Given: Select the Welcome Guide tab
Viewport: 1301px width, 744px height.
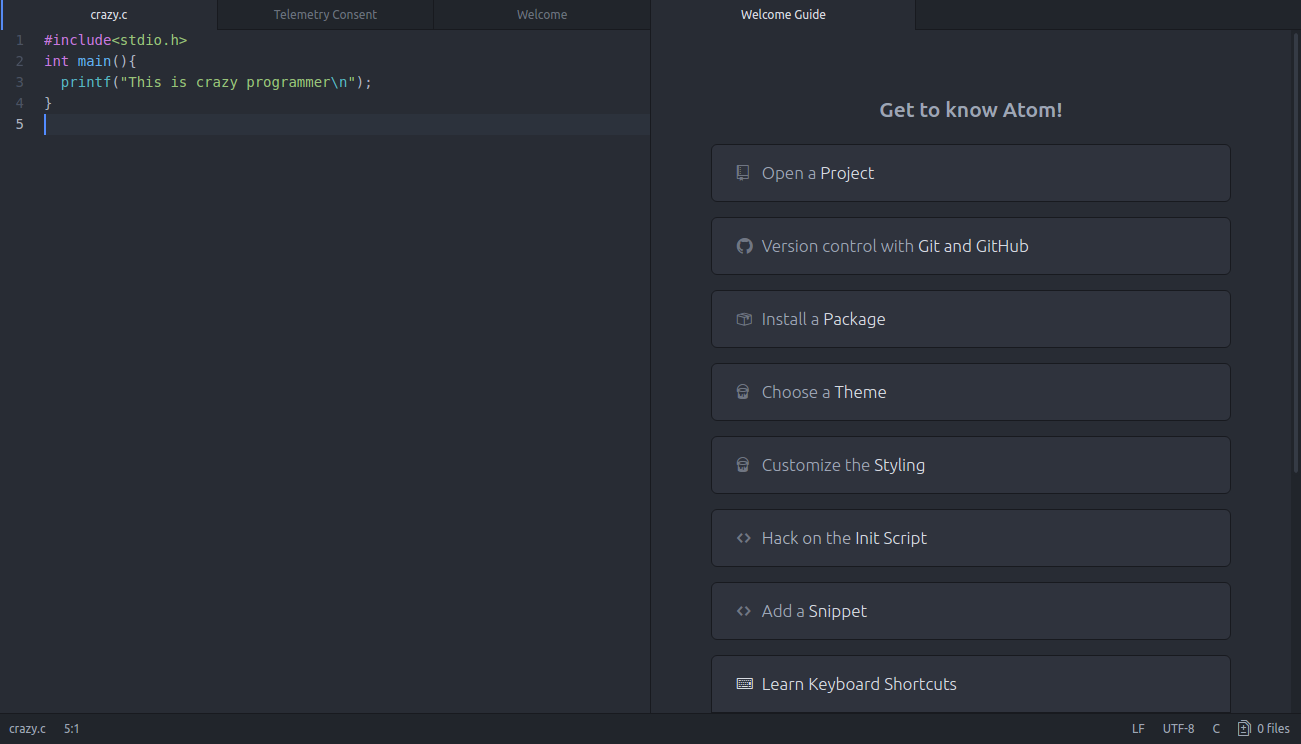Looking at the screenshot, I should click(x=783, y=15).
